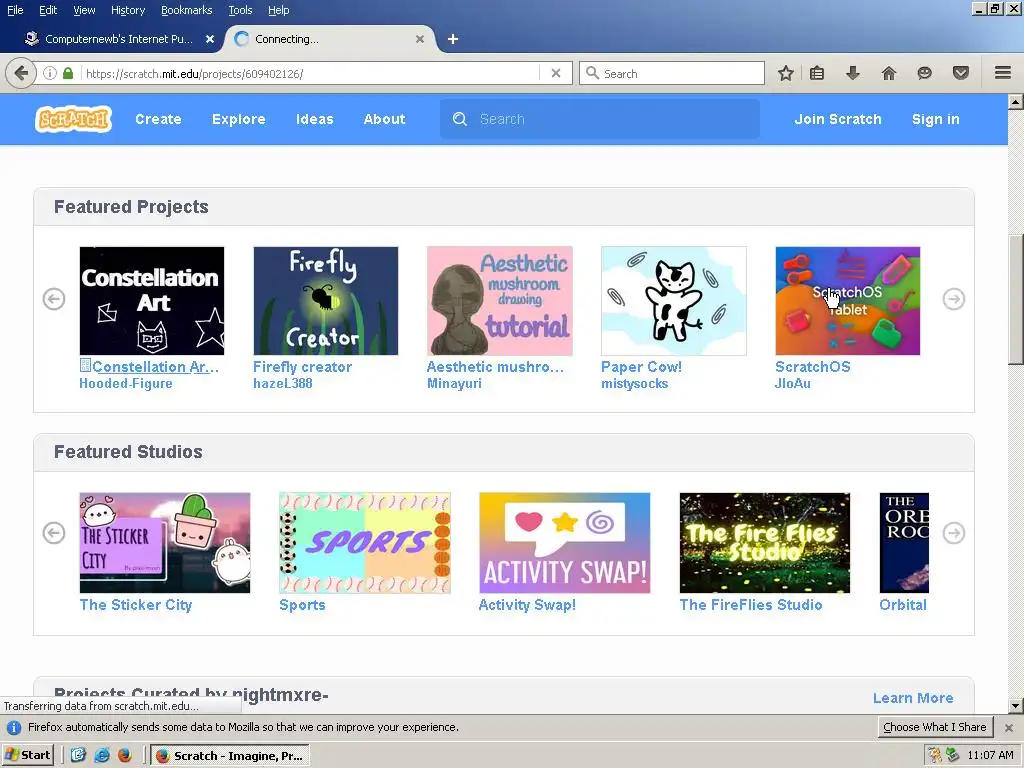The height and width of the screenshot is (768, 1024).
Task: Click the Scratch logo in the navbar
Action: 73,120
